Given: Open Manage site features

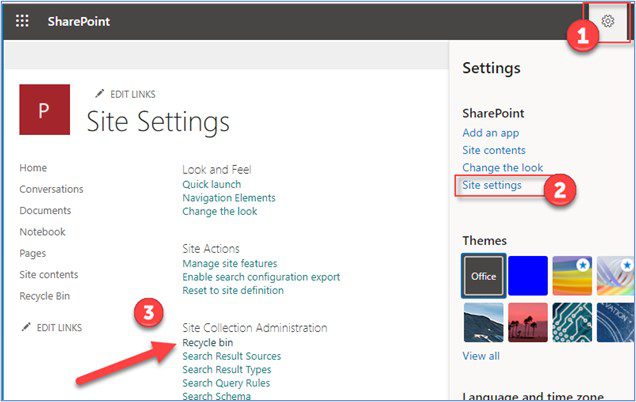Looking at the screenshot, I should (x=230, y=264).
